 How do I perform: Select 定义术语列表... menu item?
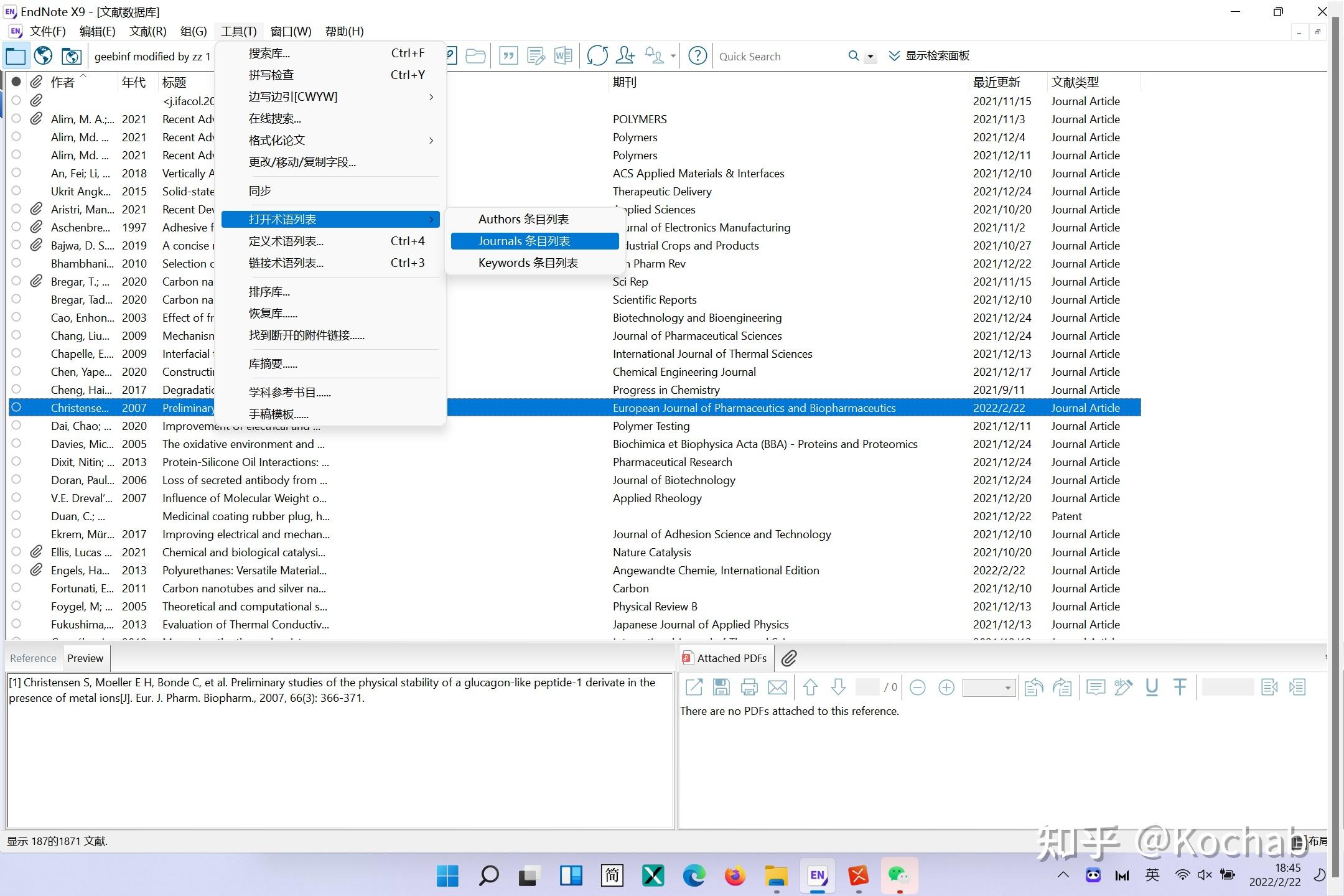click(x=330, y=241)
